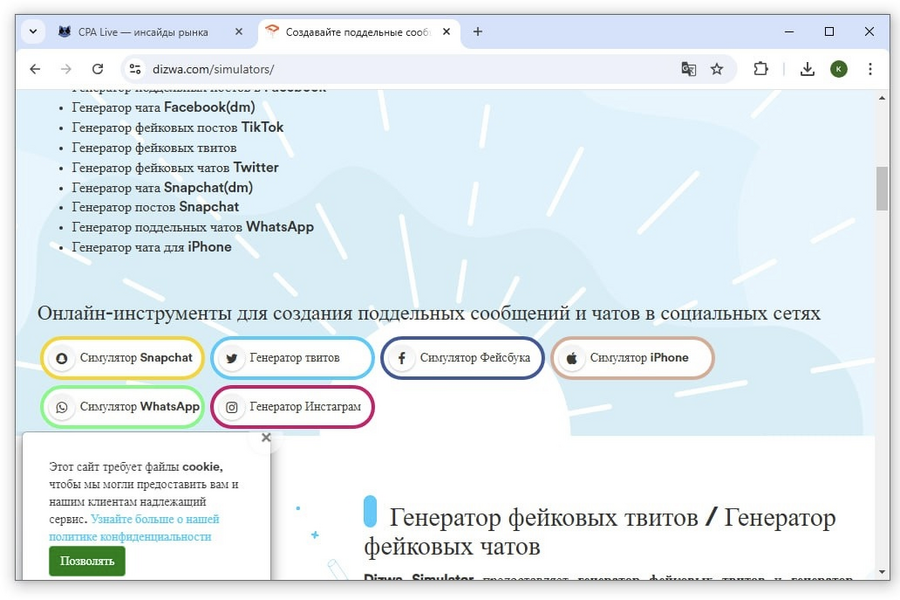Open the translate page icon
Viewport: 900px width, 600px height.
click(x=688, y=69)
